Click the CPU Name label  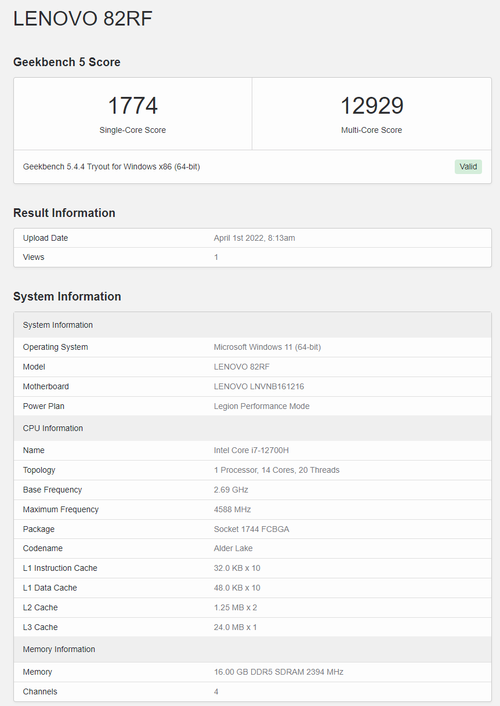(x=34, y=450)
